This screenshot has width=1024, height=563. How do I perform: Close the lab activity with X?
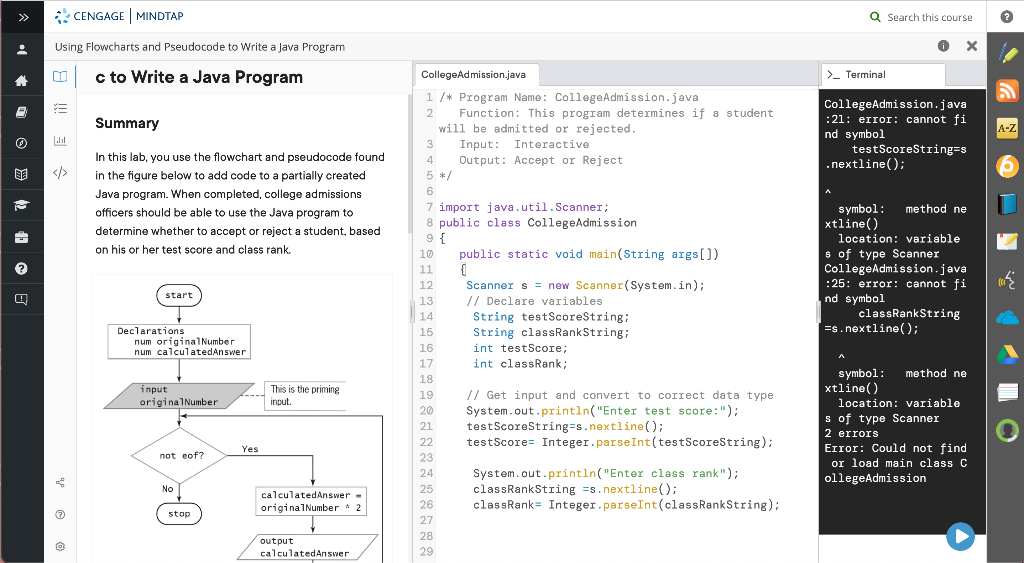[x=972, y=46]
